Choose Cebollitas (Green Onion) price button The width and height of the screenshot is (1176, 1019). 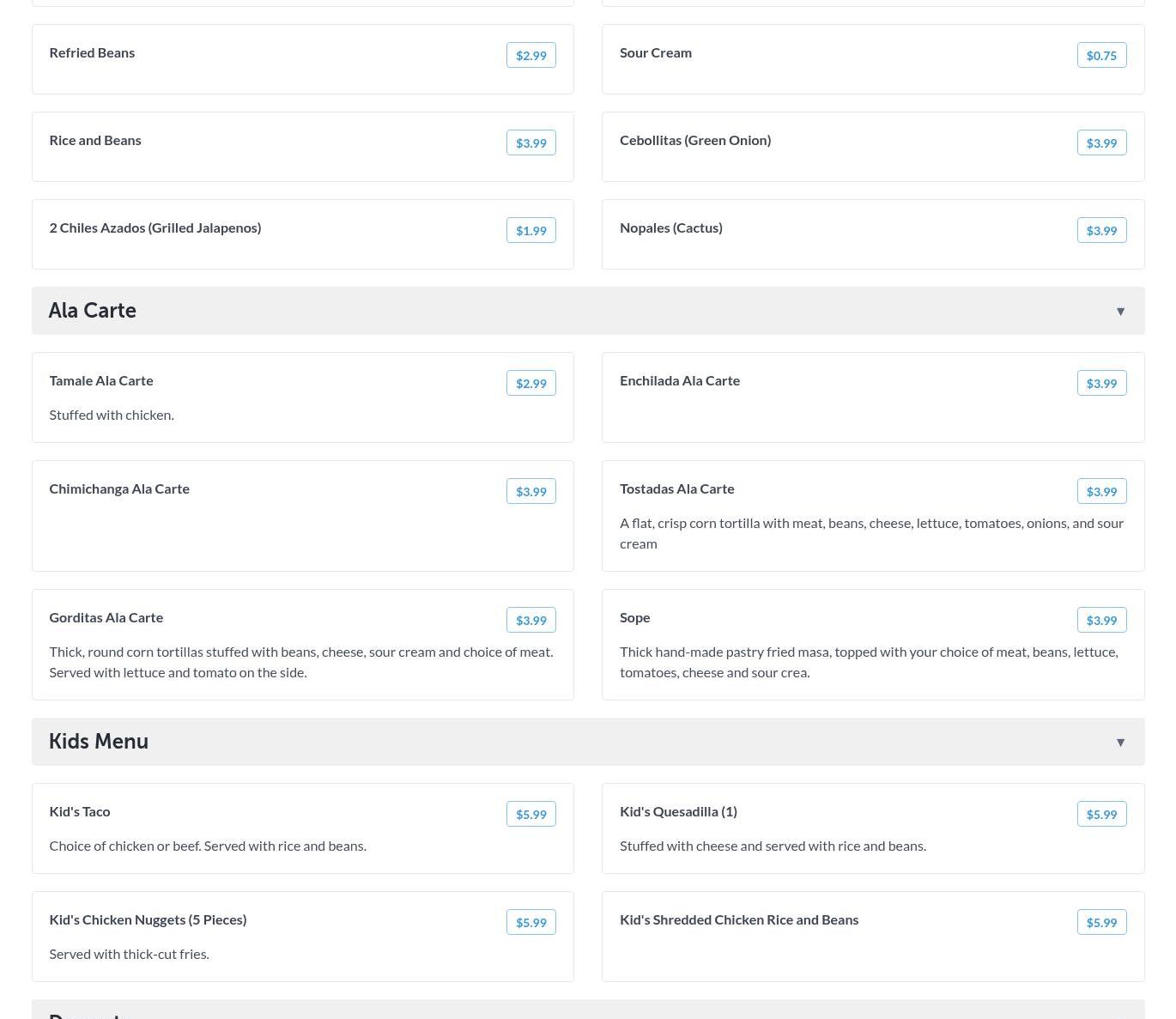tap(1101, 143)
